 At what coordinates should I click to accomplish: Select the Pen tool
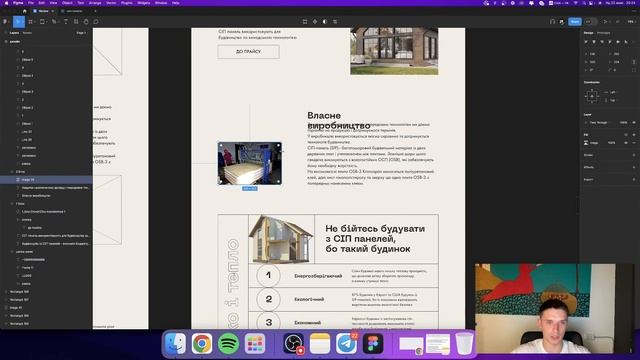[x=53, y=22]
